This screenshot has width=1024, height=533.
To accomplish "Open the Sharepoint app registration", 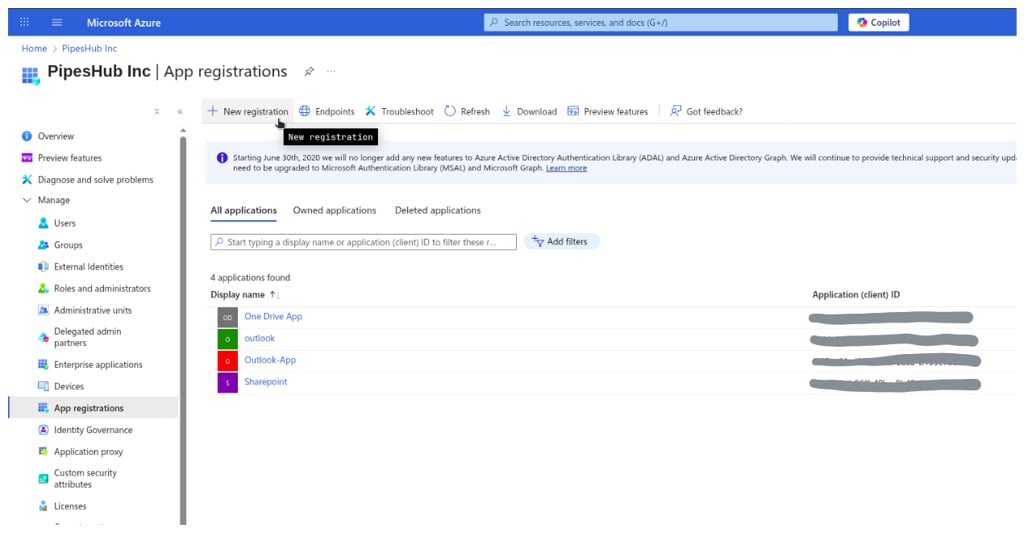I will [266, 382].
